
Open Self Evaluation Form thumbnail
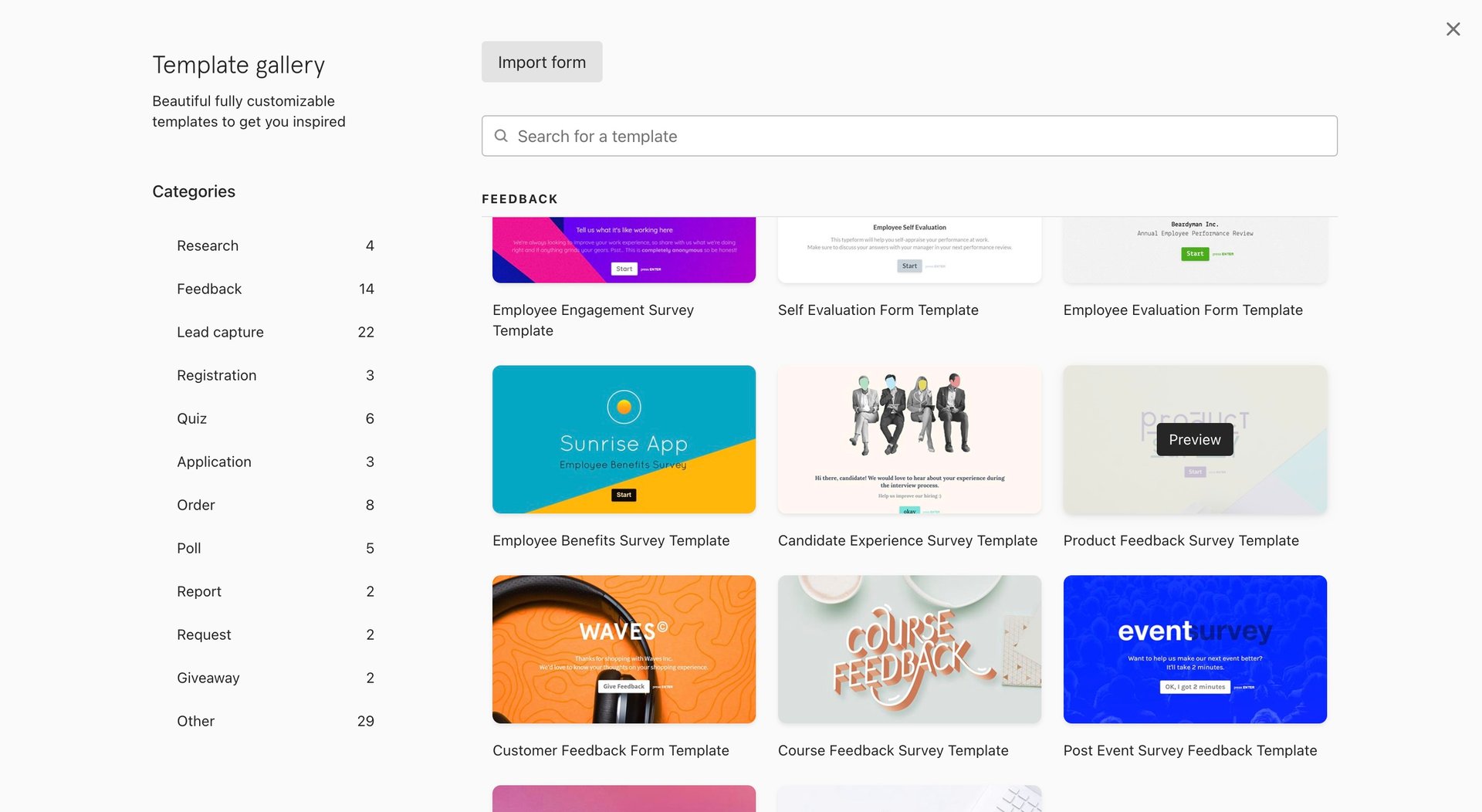[x=909, y=250]
